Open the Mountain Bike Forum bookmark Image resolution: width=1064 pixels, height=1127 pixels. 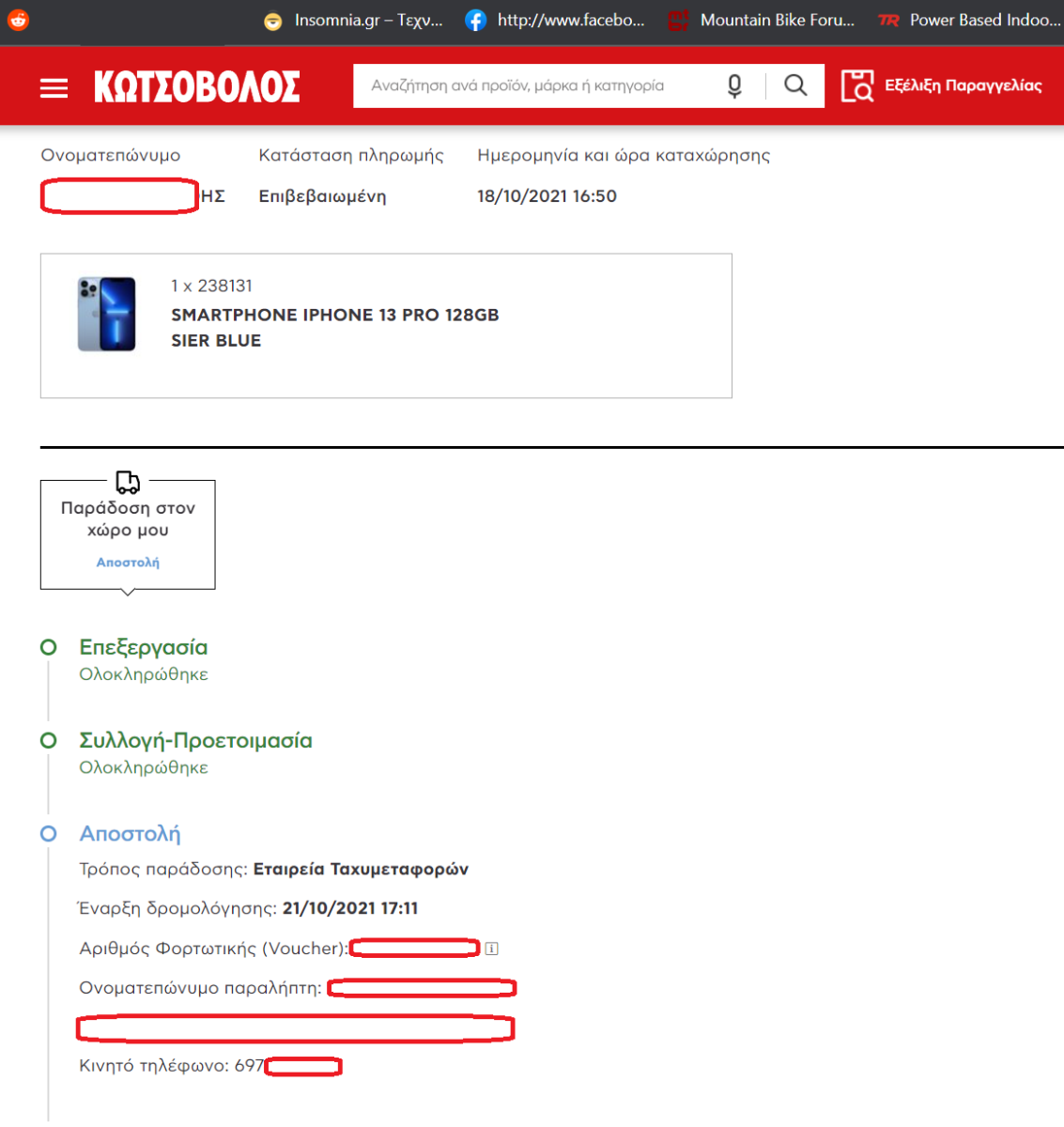point(761,20)
